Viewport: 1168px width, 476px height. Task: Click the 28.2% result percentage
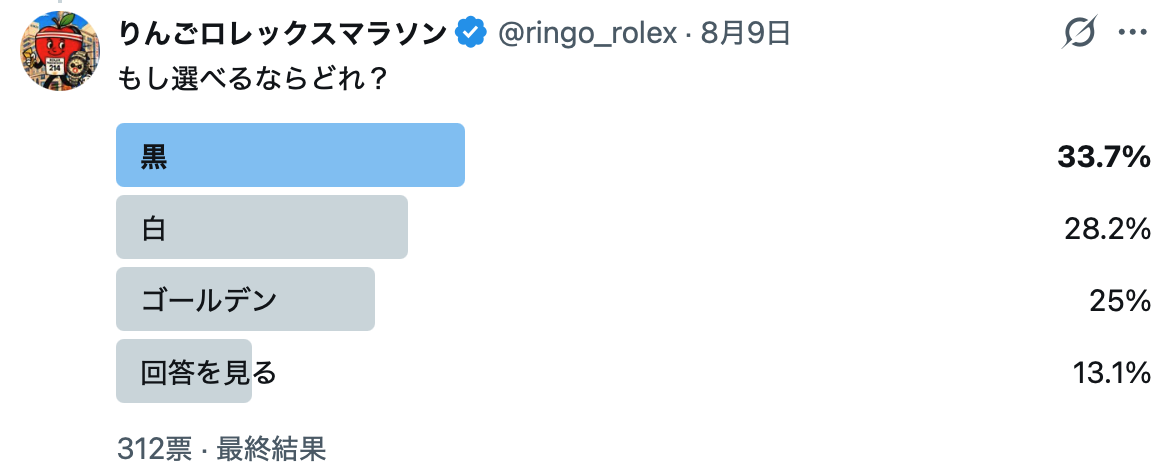coord(1108,229)
